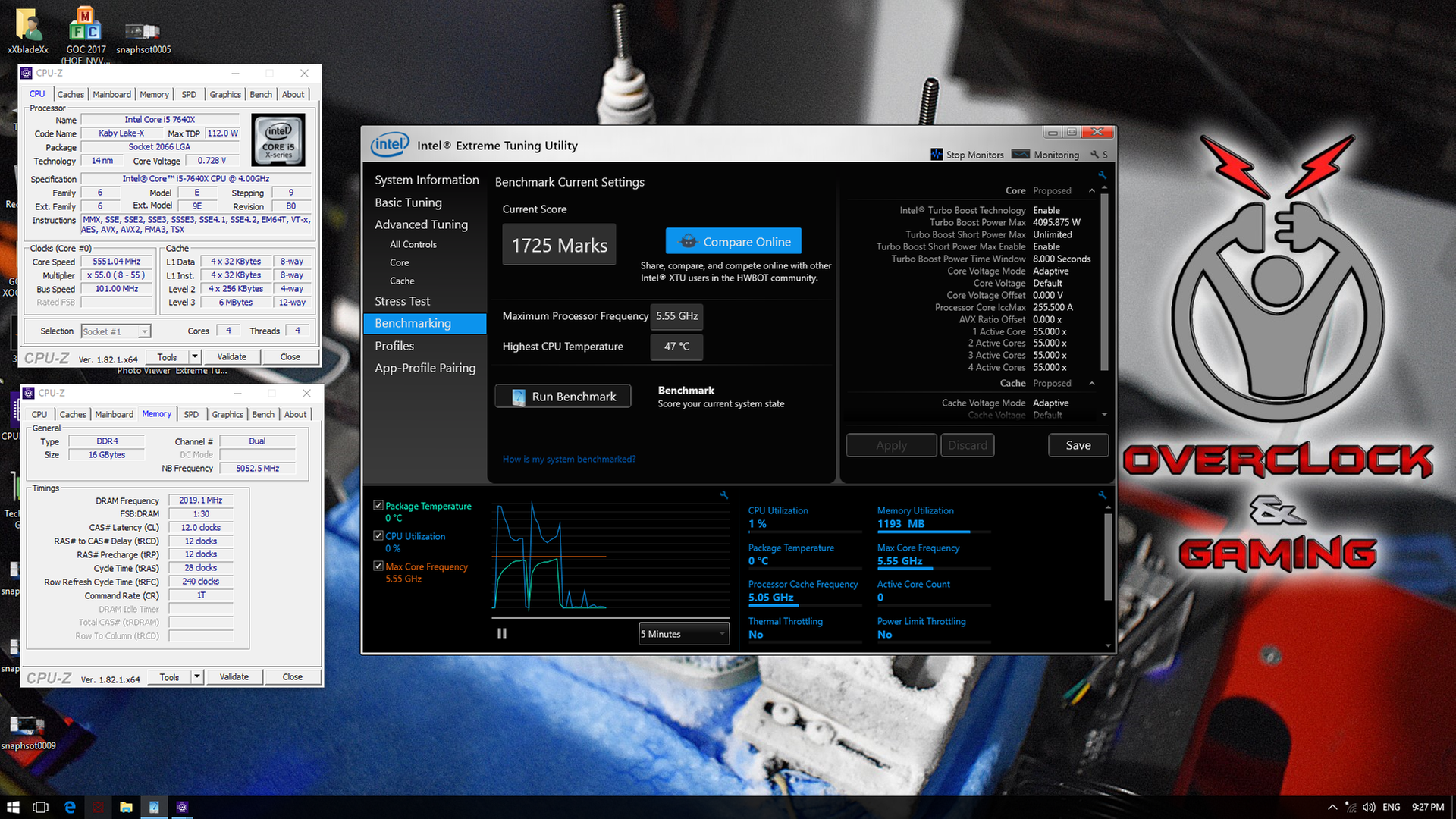1456x819 pixels.
Task: Pause the monitoring graph
Action: pos(501,633)
